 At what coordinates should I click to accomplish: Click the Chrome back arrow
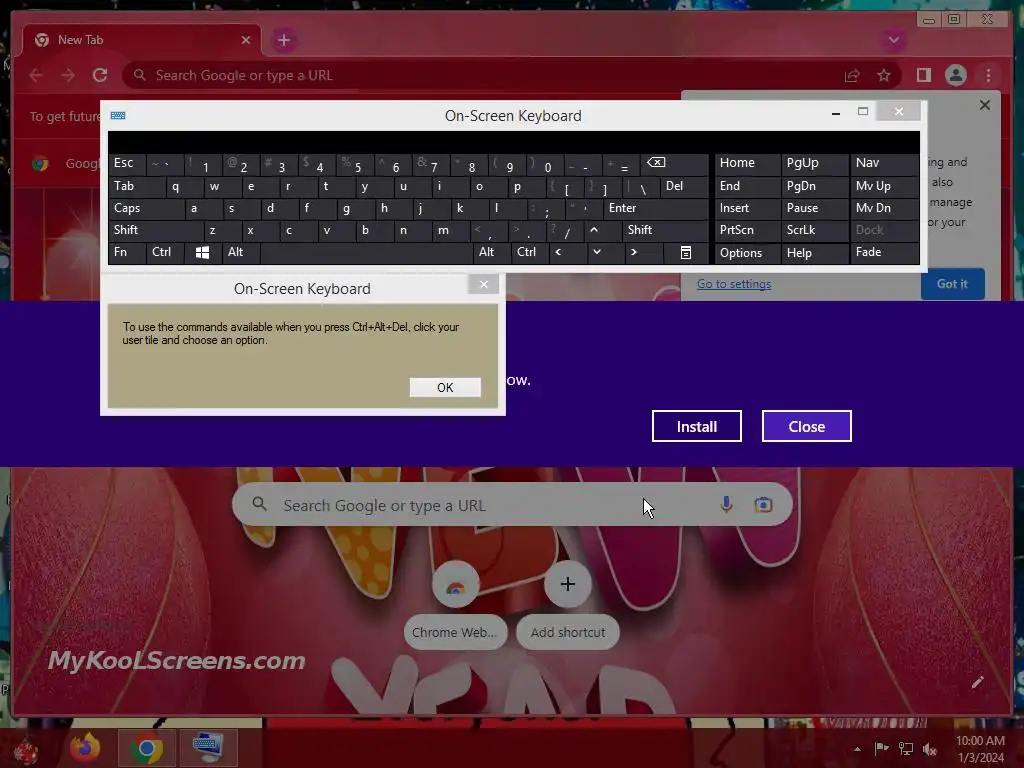click(36, 75)
